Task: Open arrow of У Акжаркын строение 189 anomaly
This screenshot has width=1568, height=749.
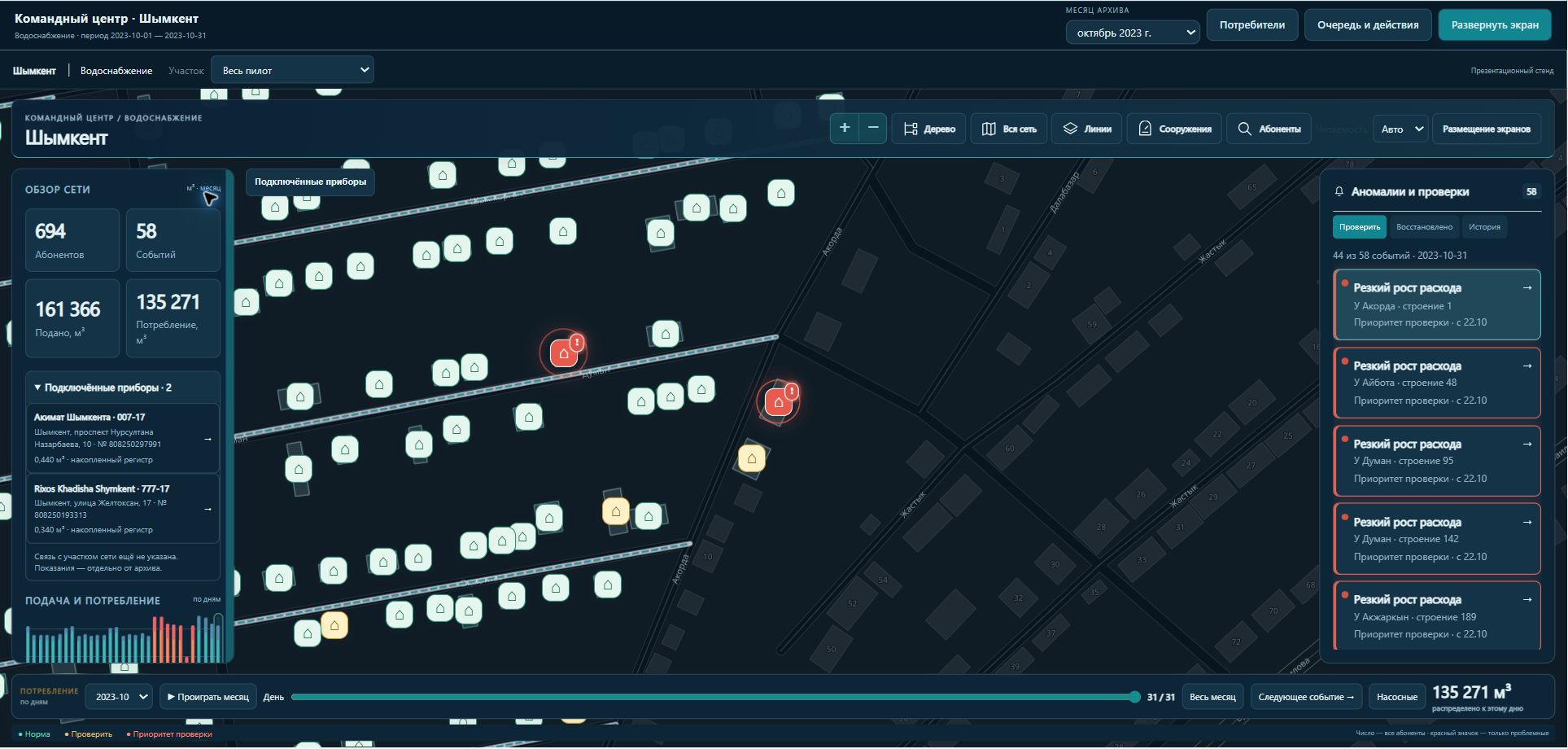Action: pyautogui.click(x=1527, y=599)
